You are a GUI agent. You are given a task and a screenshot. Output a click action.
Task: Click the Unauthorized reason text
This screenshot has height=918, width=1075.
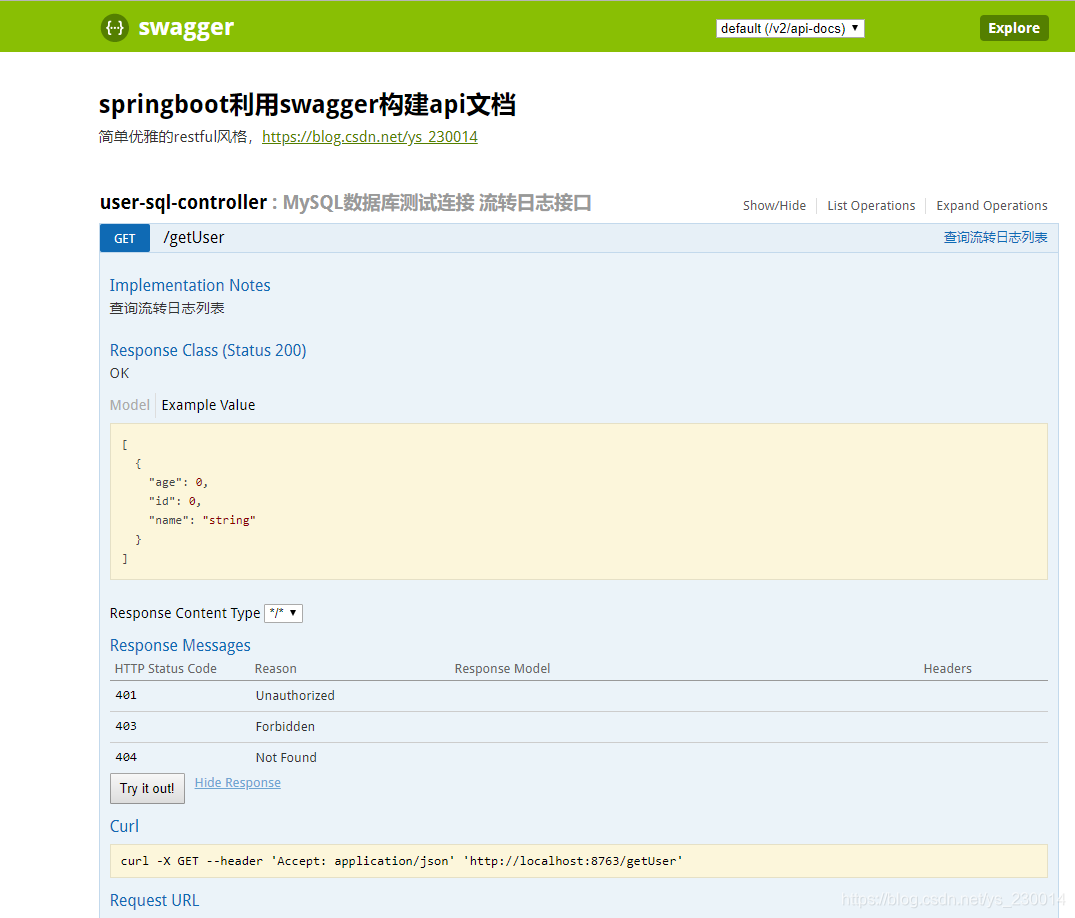pyautogui.click(x=295, y=695)
